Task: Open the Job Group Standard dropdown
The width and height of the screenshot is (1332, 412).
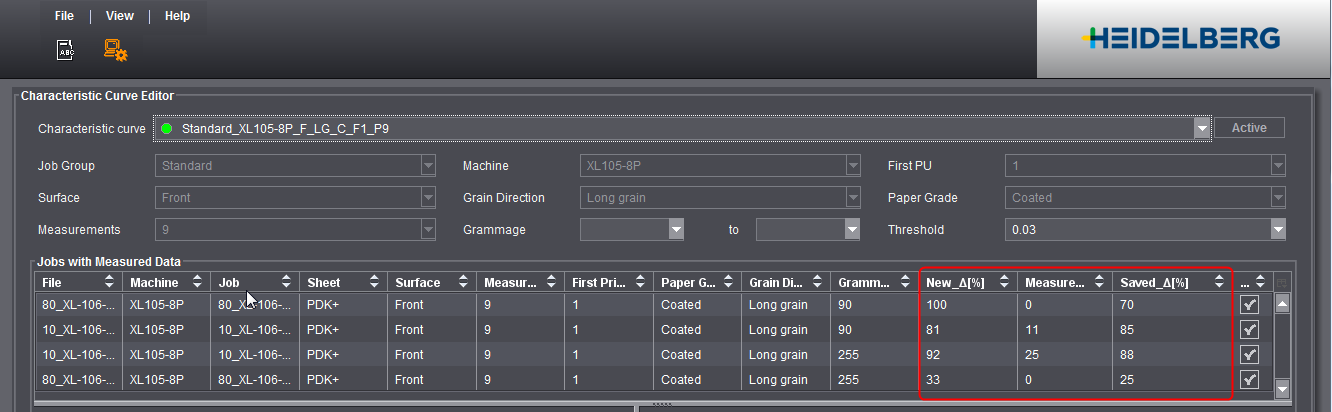Action: click(x=428, y=166)
